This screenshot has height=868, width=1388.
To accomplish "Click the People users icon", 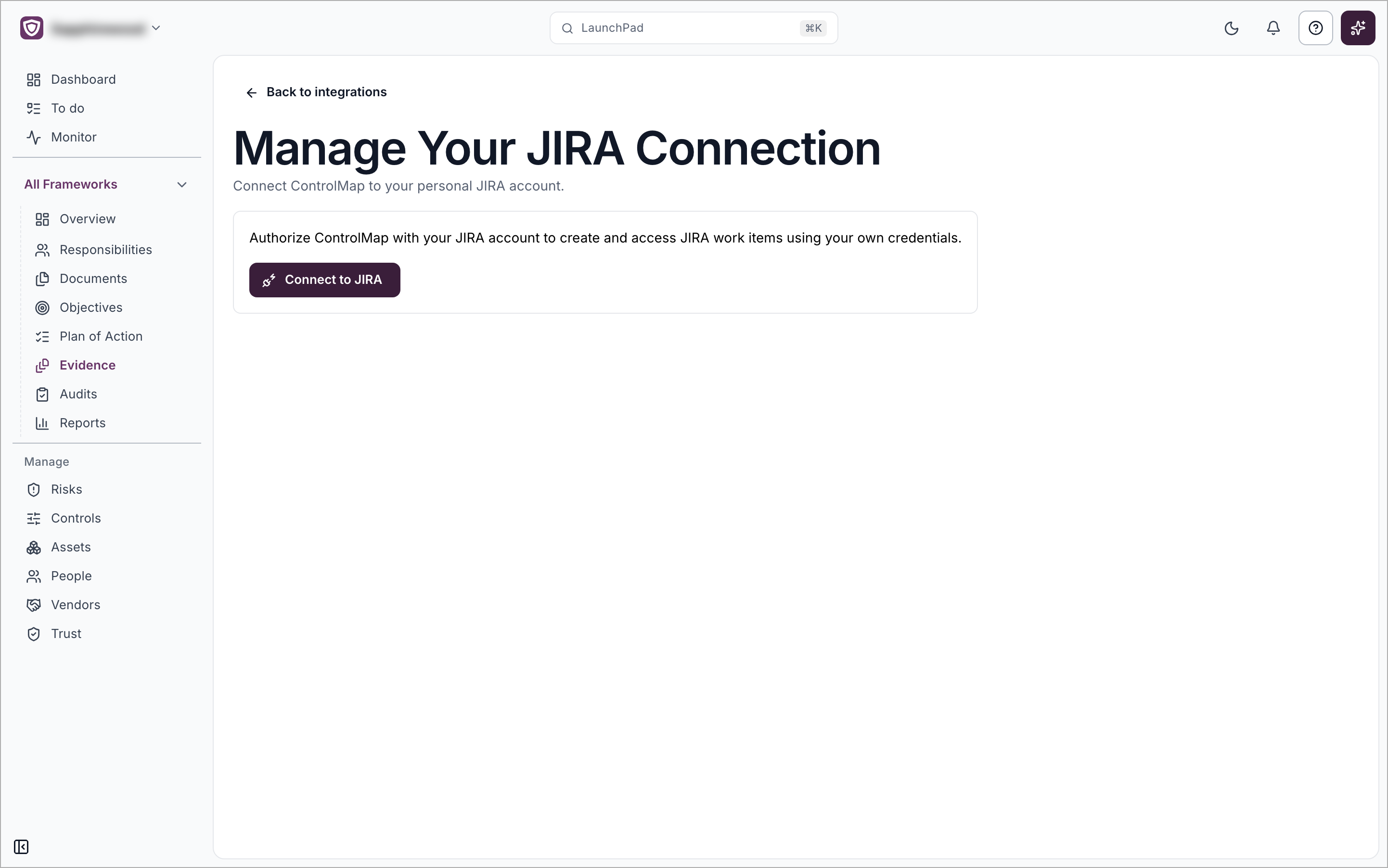I will (x=33, y=576).
